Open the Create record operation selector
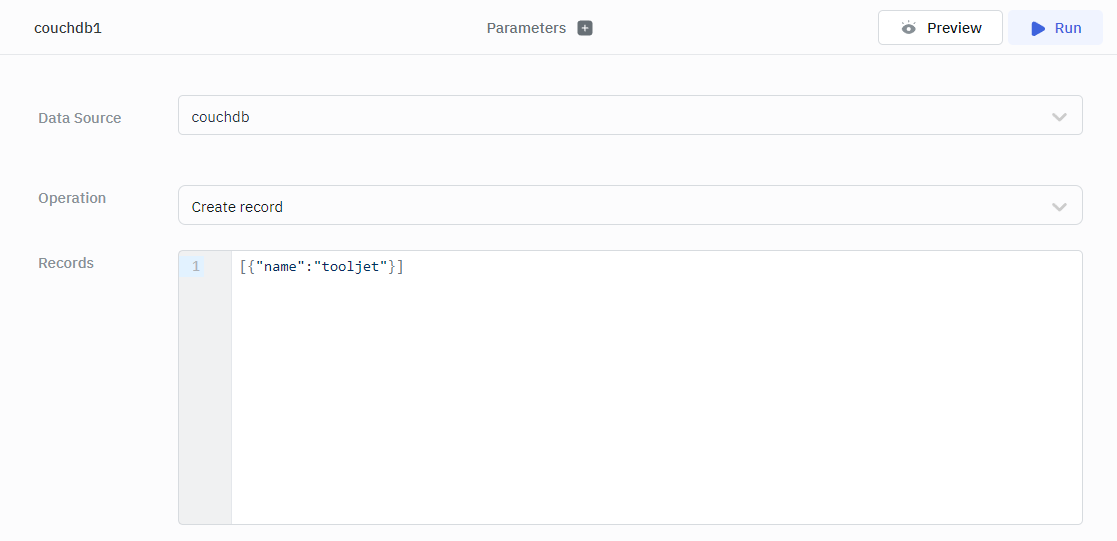Viewport: 1117px width, 541px height. [600, 206]
